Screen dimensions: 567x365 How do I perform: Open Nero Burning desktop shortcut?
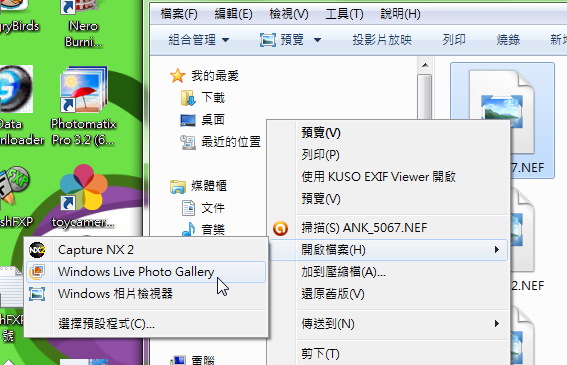click(x=84, y=25)
